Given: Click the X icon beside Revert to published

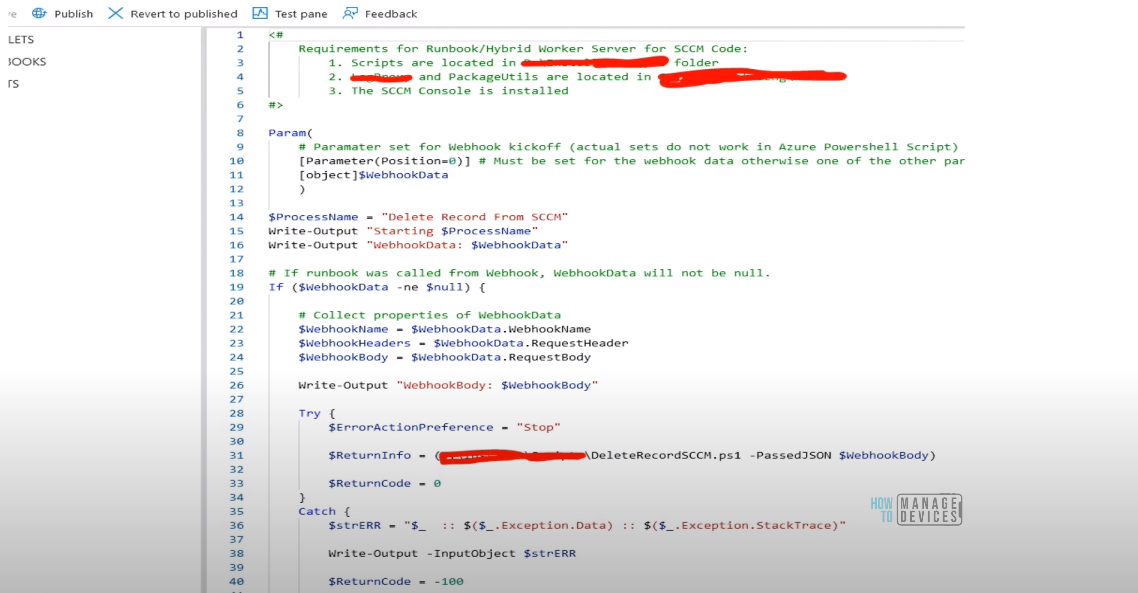Looking at the screenshot, I should click(118, 13).
